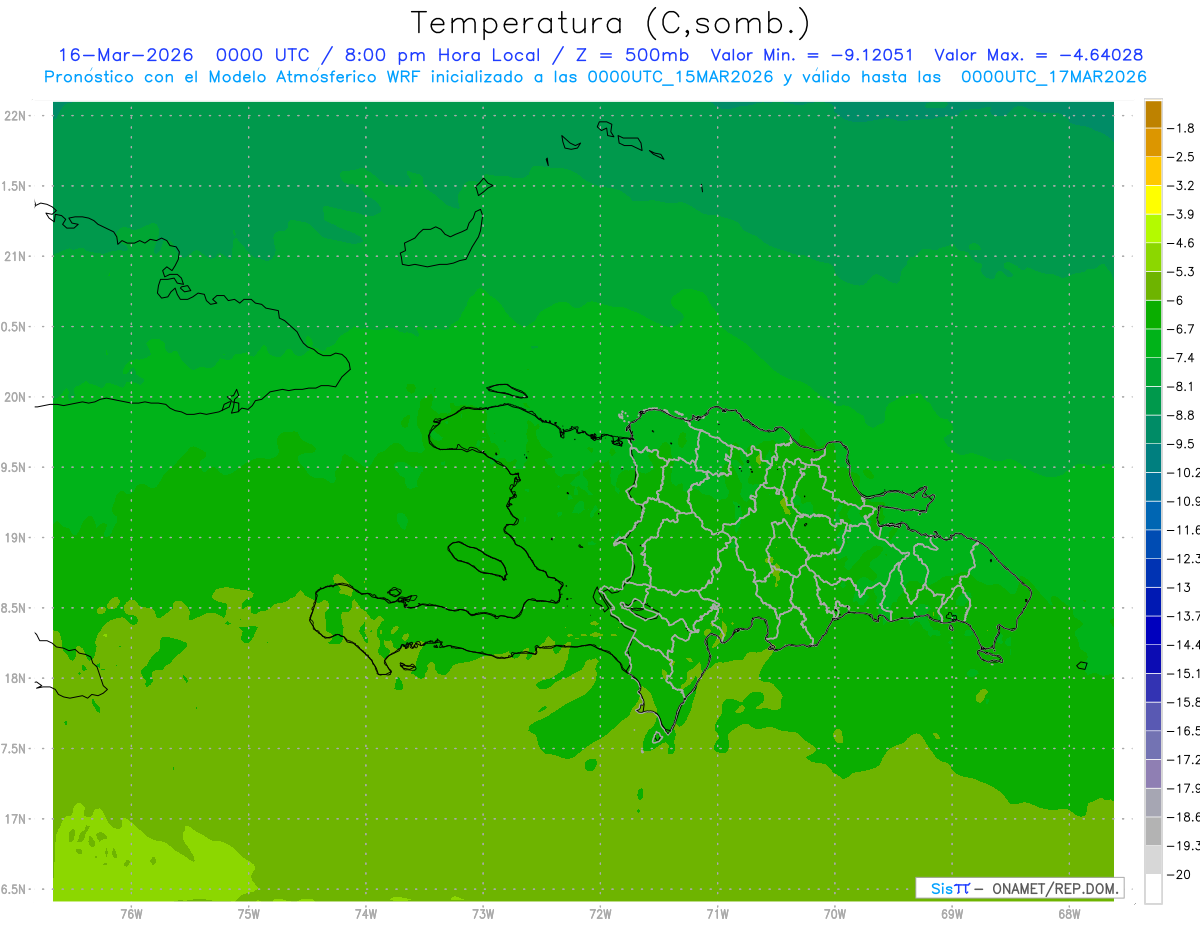Click the '76W' longitude label
This screenshot has height=927, width=1200.
[131, 914]
